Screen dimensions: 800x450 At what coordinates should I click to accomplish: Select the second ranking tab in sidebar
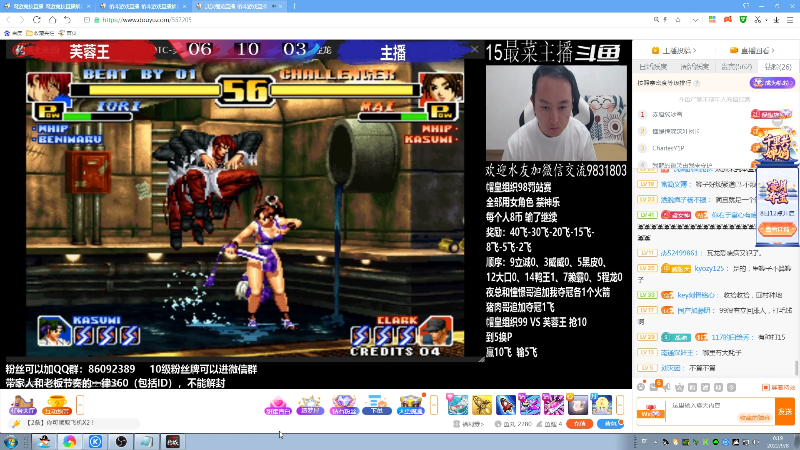pyautogui.click(x=694, y=67)
